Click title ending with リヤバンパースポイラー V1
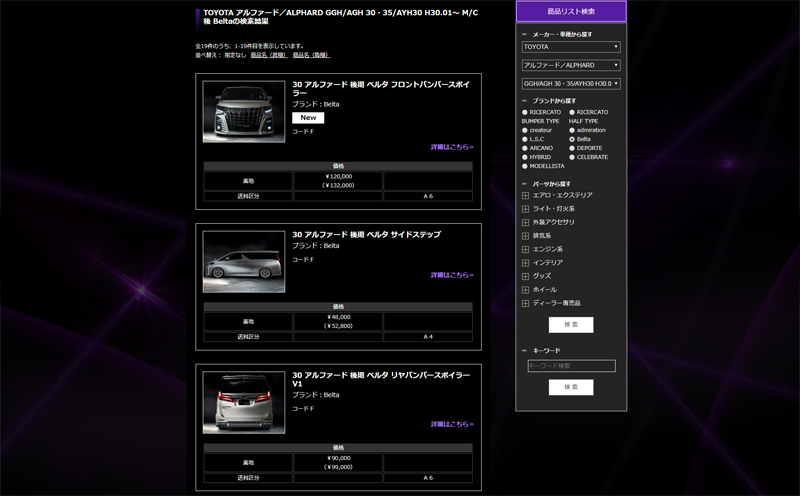The height and width of the screenshot is (496, 800). (381, 379)
